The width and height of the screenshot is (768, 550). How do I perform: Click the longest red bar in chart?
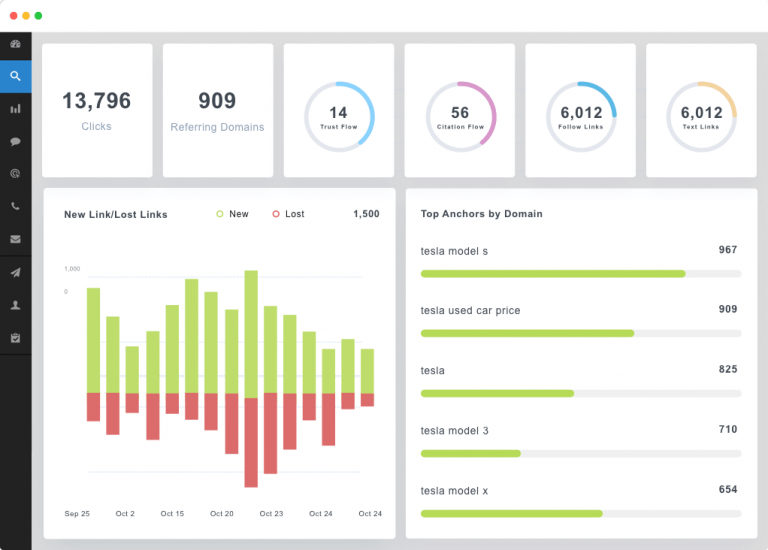point(251,442)
